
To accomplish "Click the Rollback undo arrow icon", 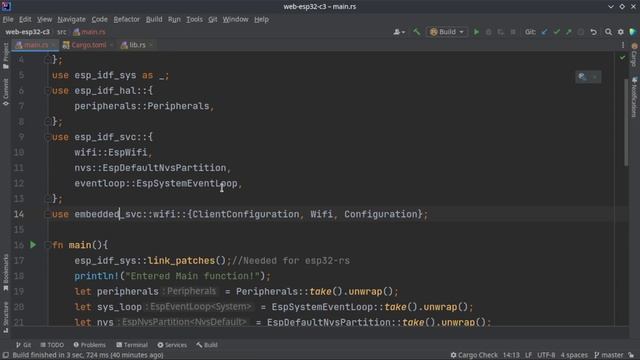I will pos(593,32).
